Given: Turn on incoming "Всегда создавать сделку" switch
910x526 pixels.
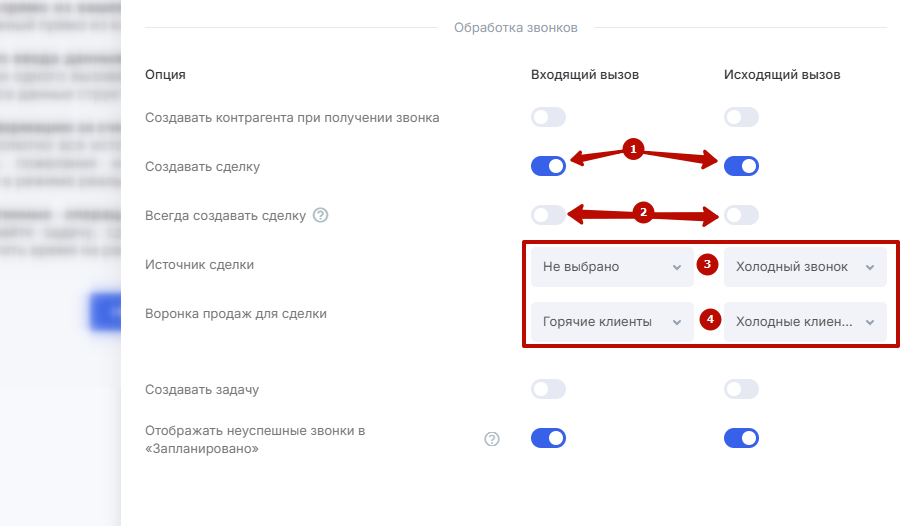Looking at the screenshot, I should coord(548,215).
